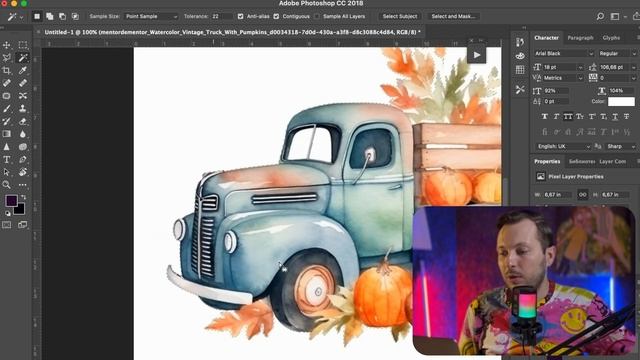Open the search magnifier in options bar

pos(600,16)
